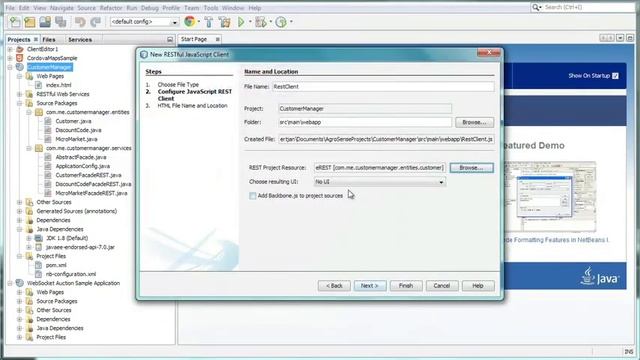The height and width of the screenshot is (360, 640).
Task: Select CustomerFacadeREST.java in the tree
Action: 88,175
